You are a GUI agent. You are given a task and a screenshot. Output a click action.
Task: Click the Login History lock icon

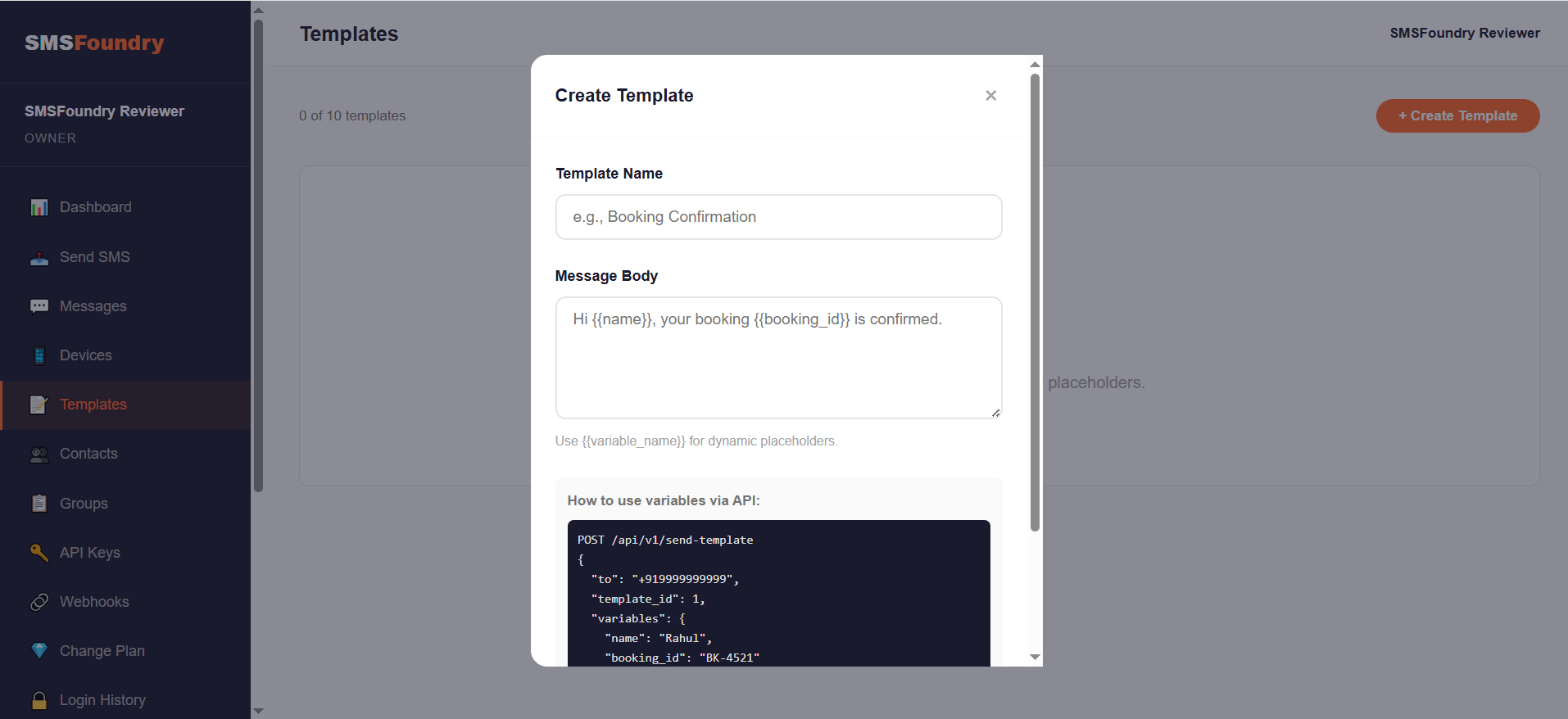(x=39, y=700)
